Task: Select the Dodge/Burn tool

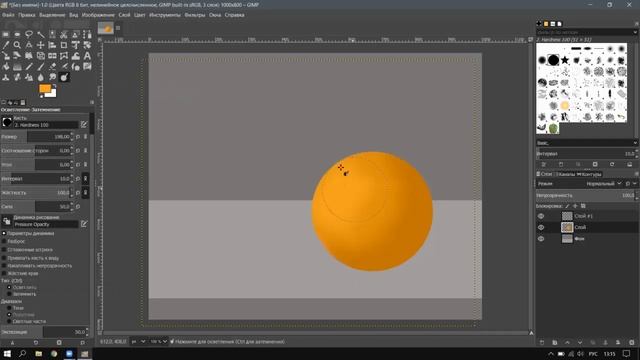Action: pos(64,77)
